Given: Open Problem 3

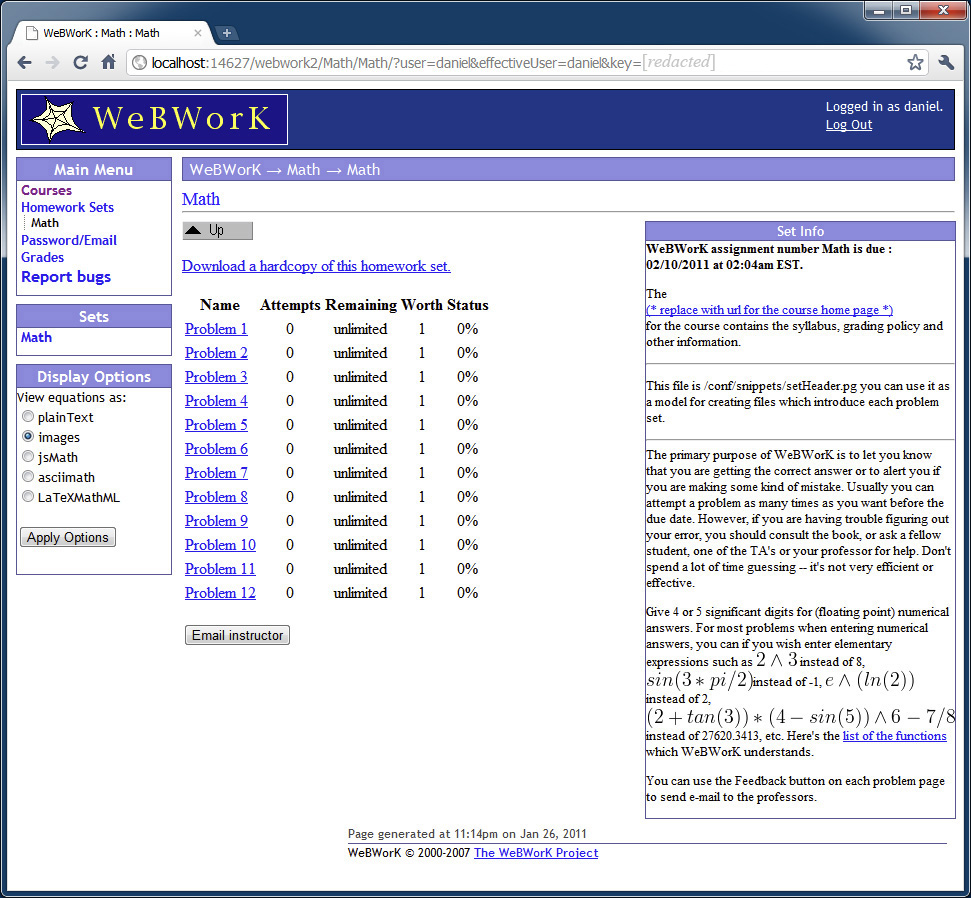Looking at the screenshot, I should click(216, 377).
